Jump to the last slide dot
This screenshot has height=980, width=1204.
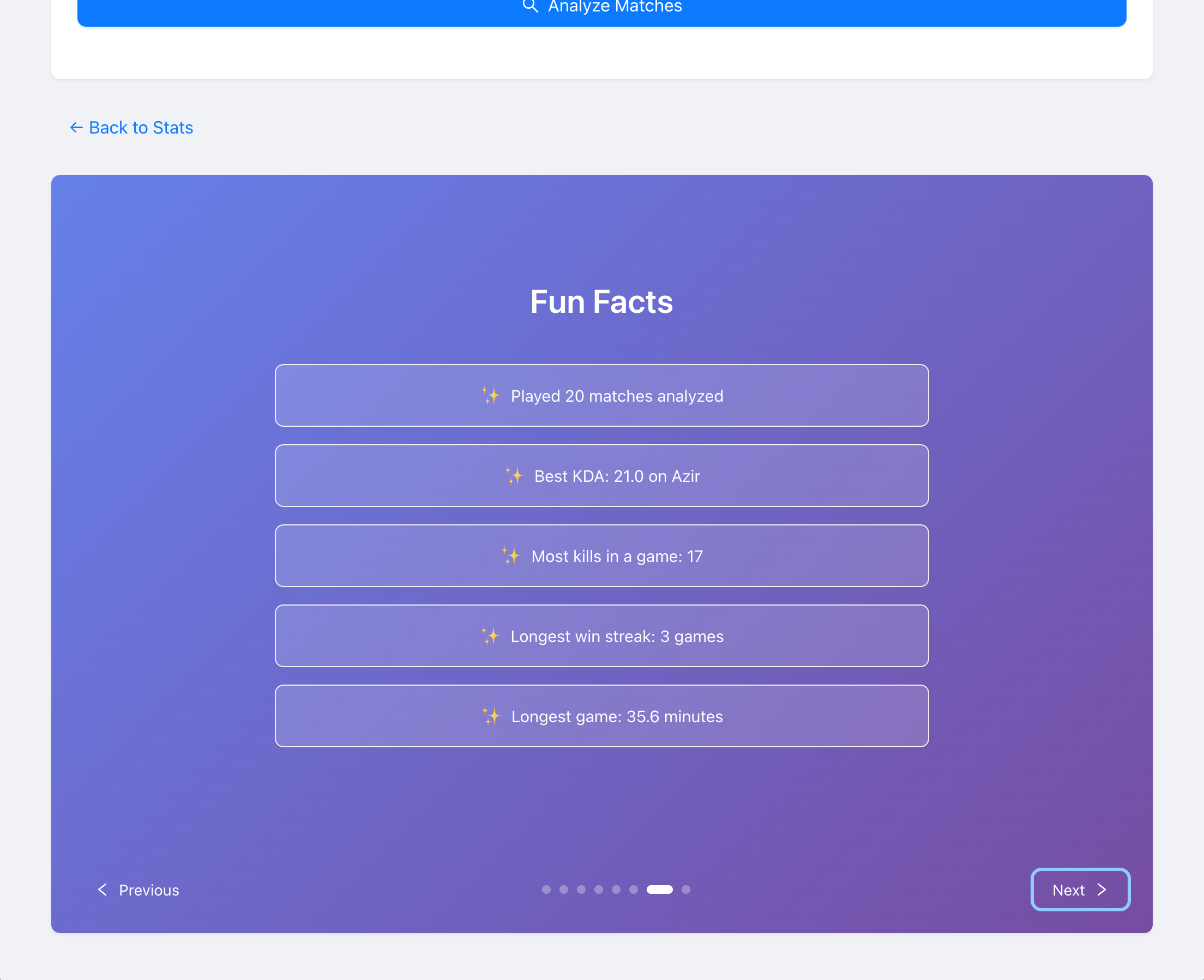click(x=685, y=890)
